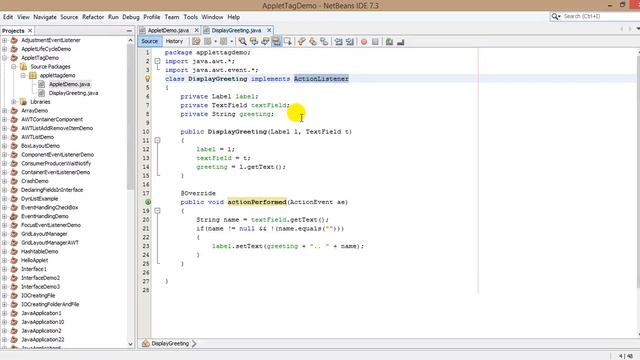
Task: Close the DisplayGreeting.java tab
Action: (x=269, y=30)
